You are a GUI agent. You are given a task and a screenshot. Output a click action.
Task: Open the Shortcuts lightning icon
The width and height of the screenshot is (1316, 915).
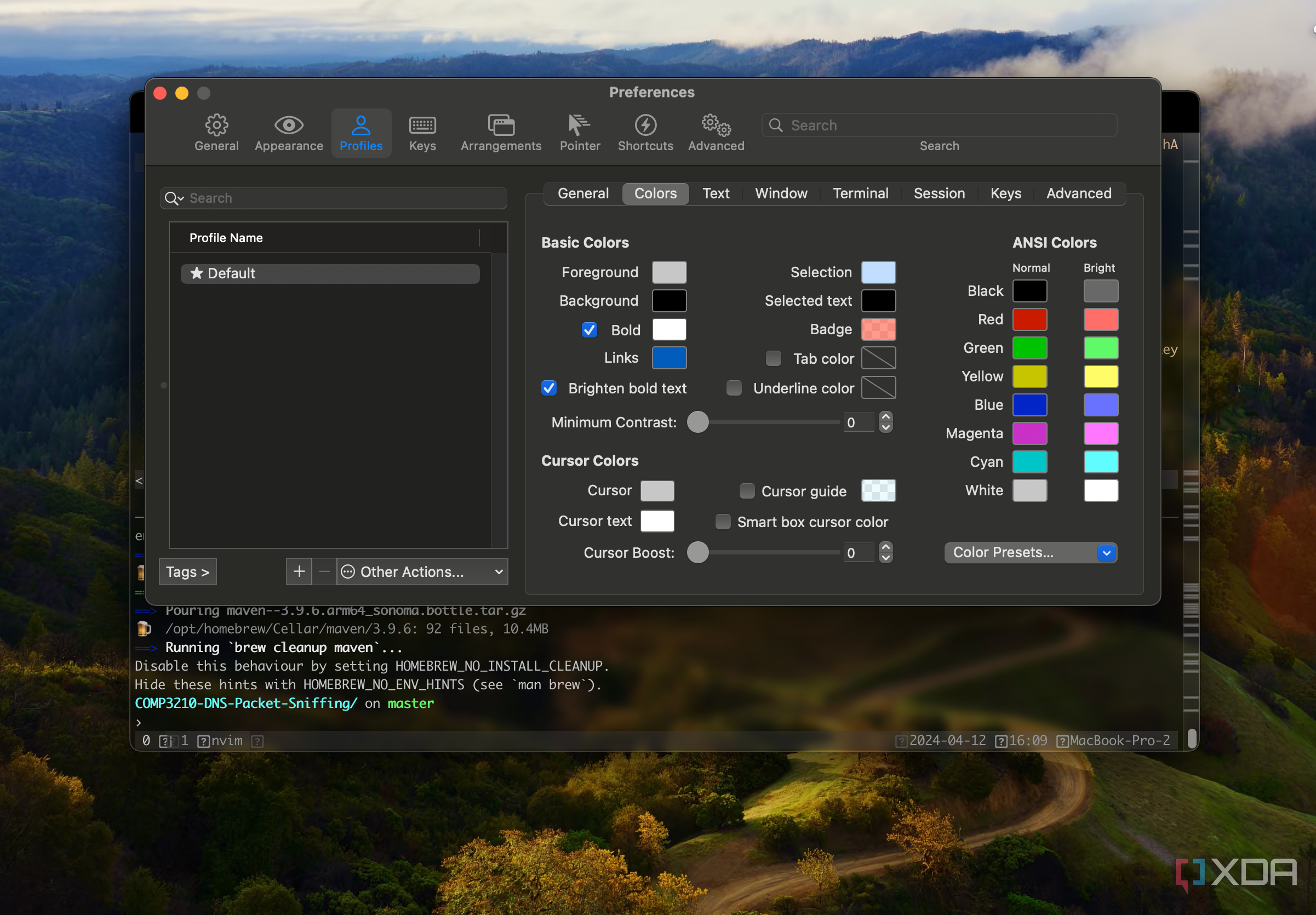click(x=645, y=125)
